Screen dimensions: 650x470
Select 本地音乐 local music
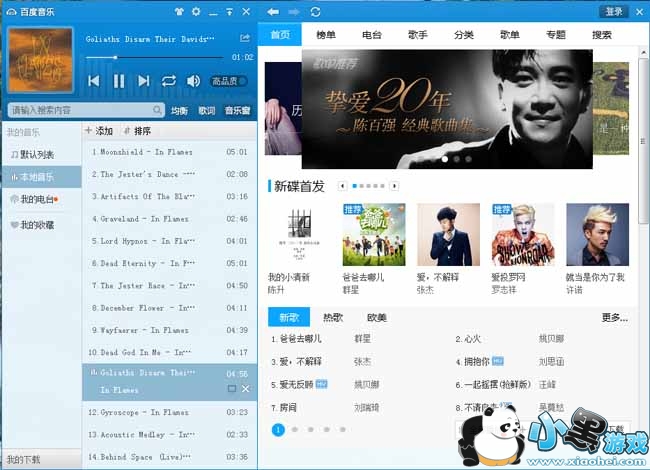point(41,177)
